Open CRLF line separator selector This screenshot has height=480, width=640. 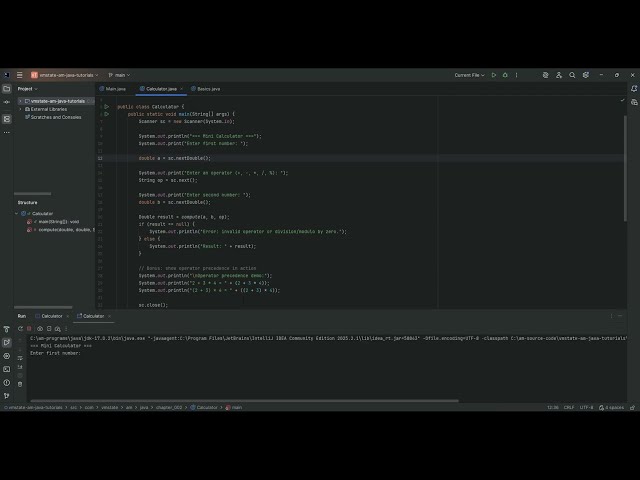tap(569, 407)
